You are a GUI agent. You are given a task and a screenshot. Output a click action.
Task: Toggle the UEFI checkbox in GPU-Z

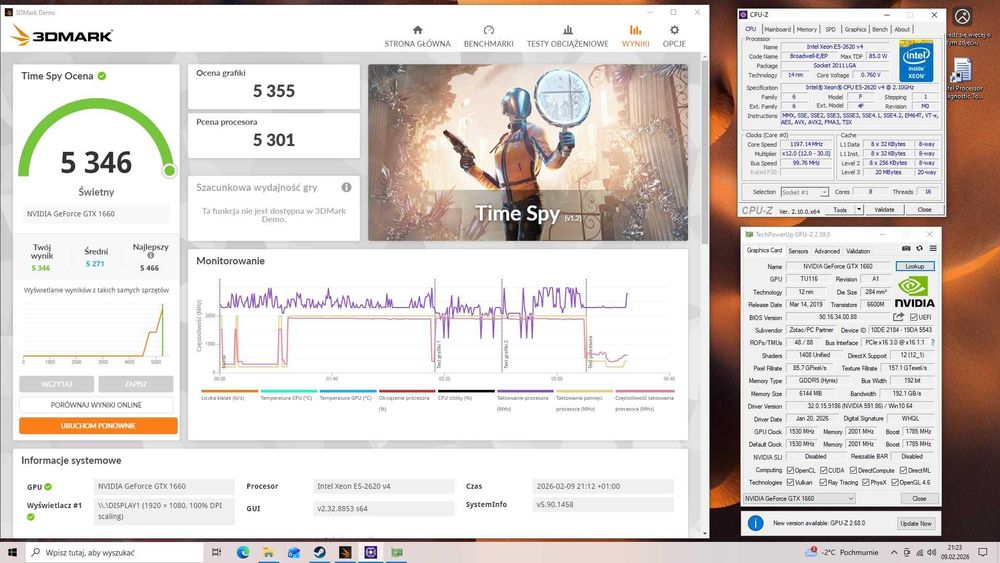point(914,317)
